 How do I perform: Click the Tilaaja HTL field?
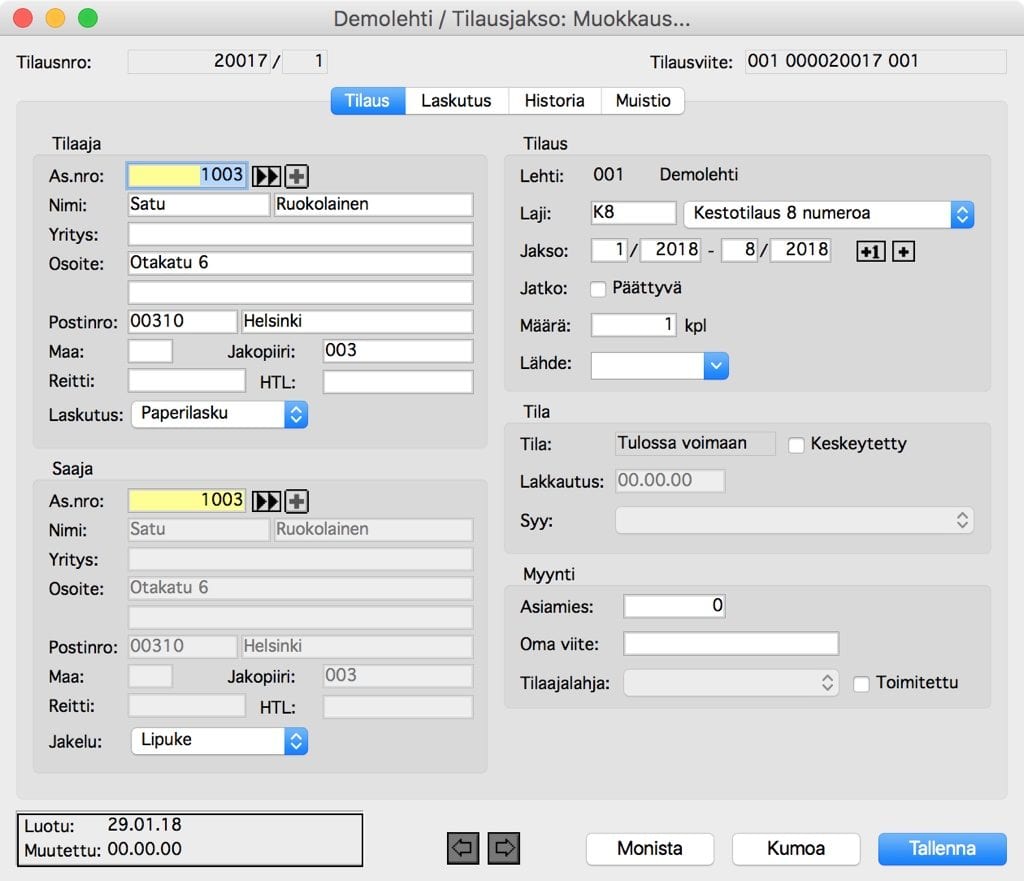tap(398, 382)
